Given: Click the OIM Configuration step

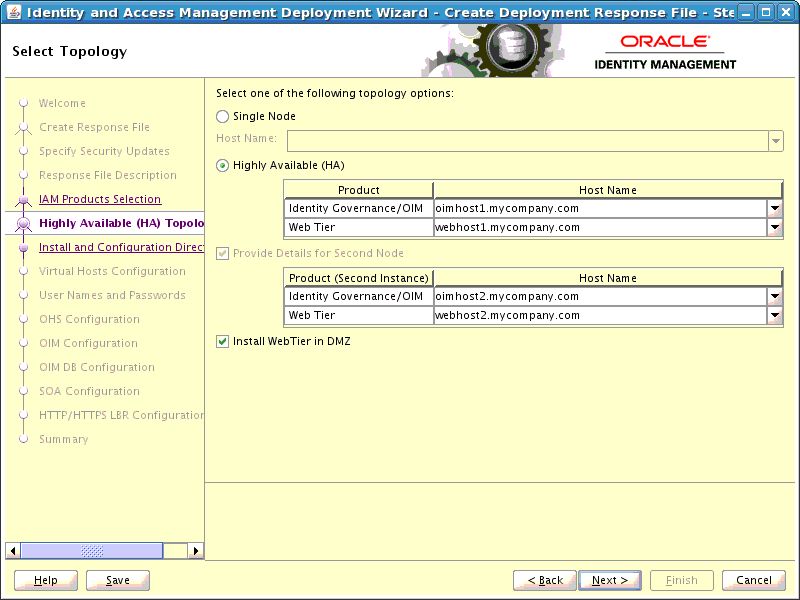Looking at the screenshot, I should click(88, 343).
